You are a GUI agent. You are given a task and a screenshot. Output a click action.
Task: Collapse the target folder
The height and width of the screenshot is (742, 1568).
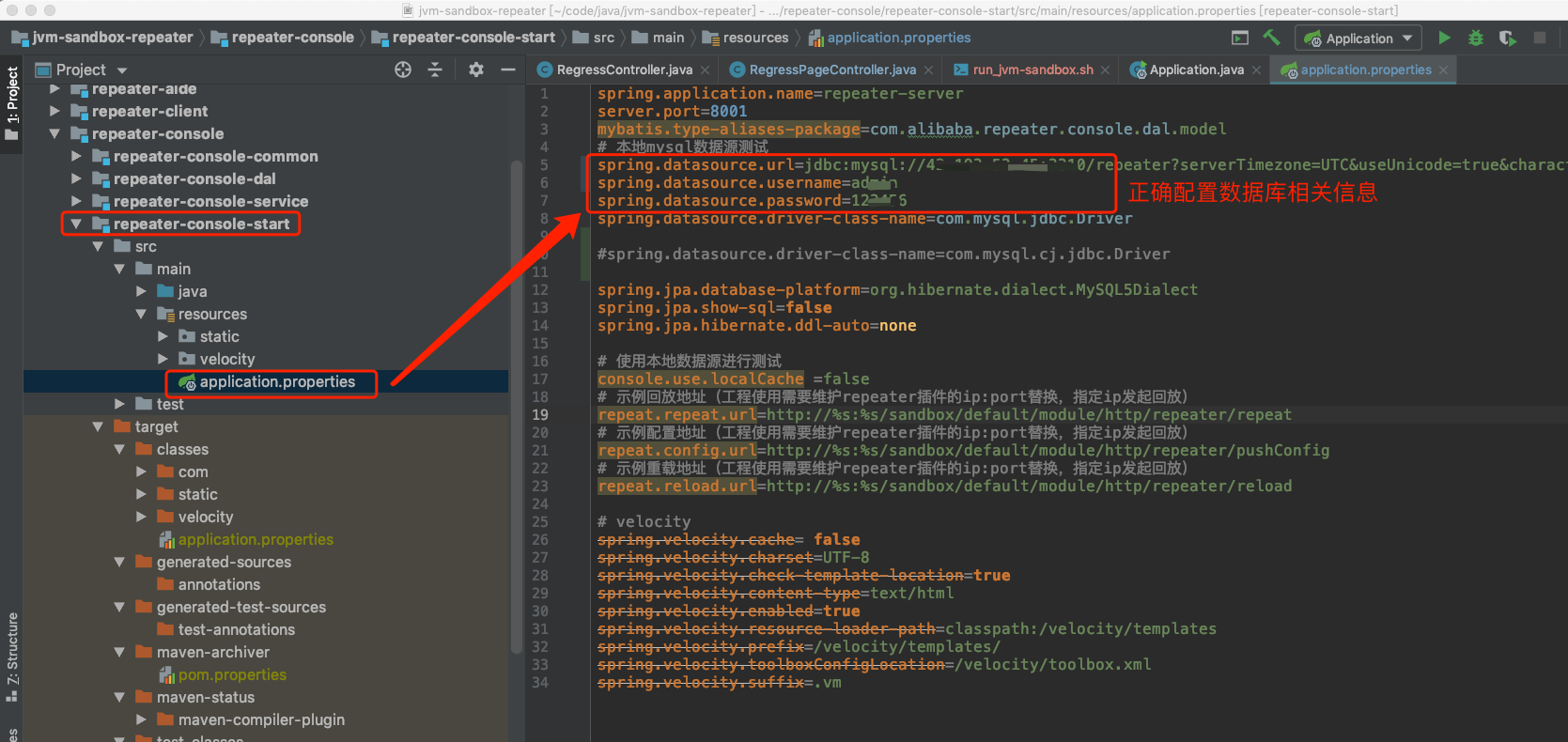pos(98,426)
